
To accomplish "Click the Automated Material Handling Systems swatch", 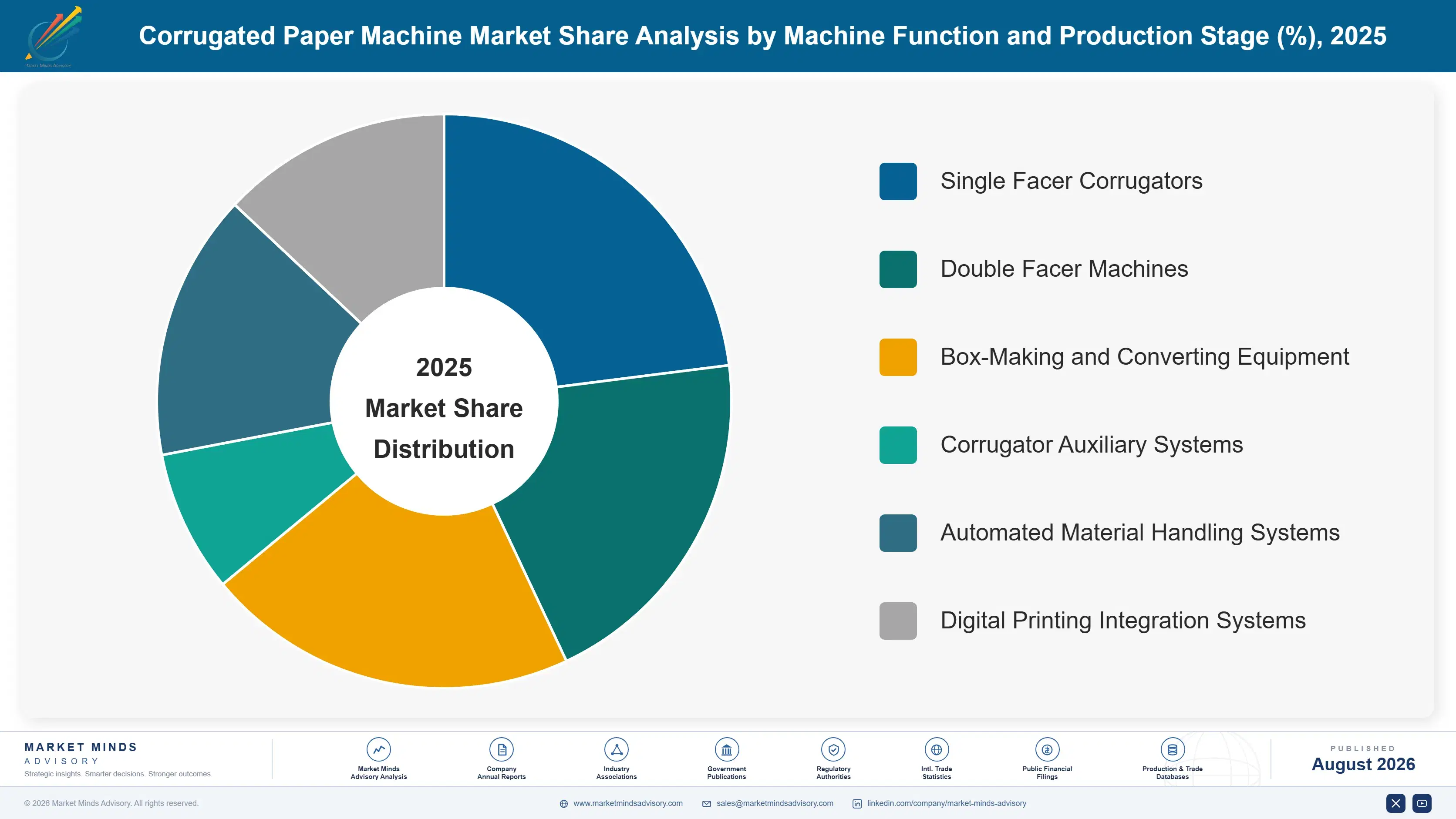I will (x=898, y=533).
